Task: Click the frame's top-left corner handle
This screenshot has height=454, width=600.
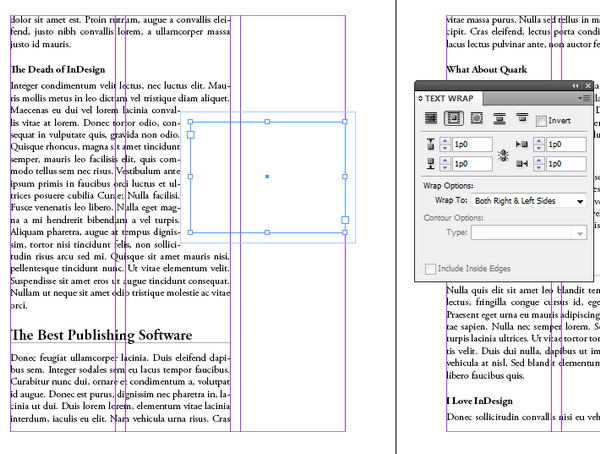Action: click(191, 122)
